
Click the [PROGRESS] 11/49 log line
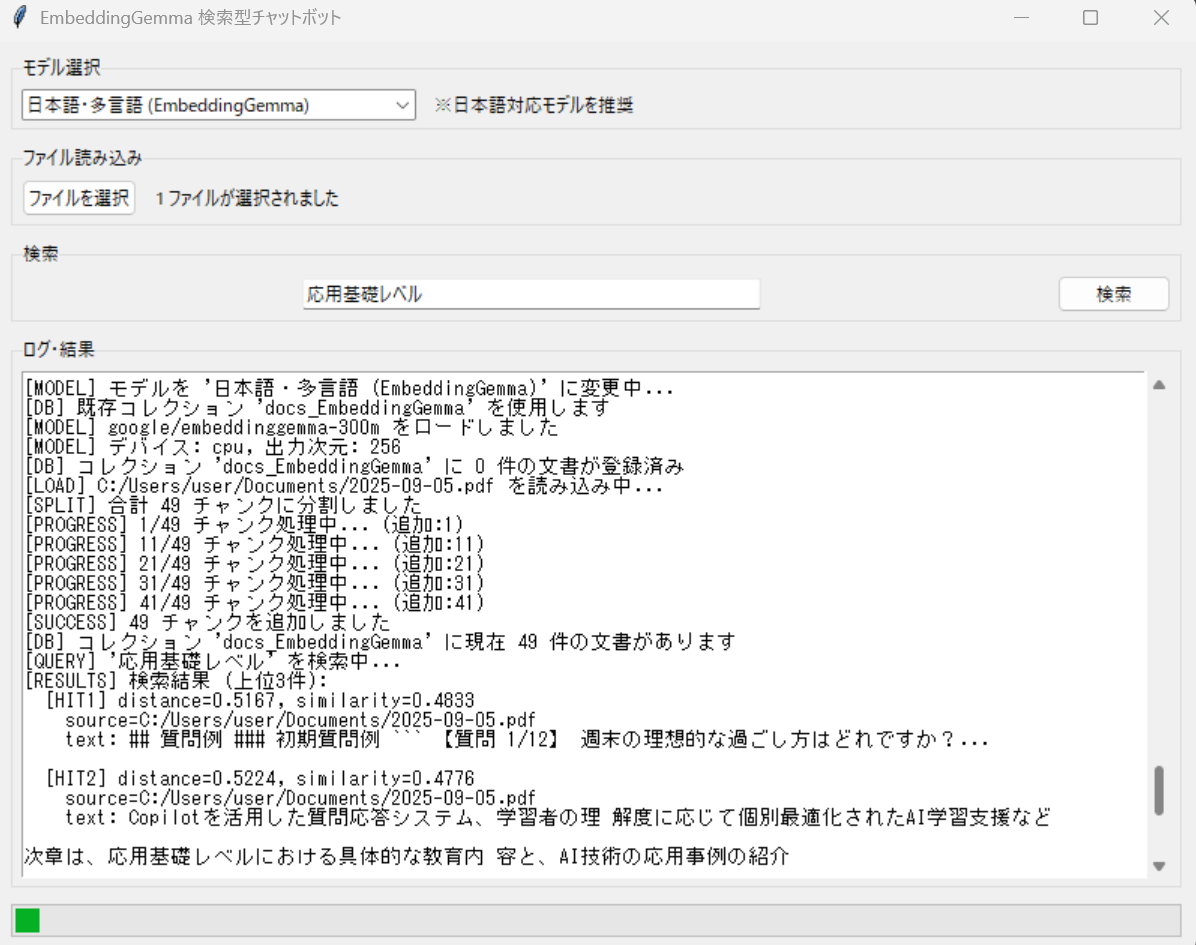(255, 544)
